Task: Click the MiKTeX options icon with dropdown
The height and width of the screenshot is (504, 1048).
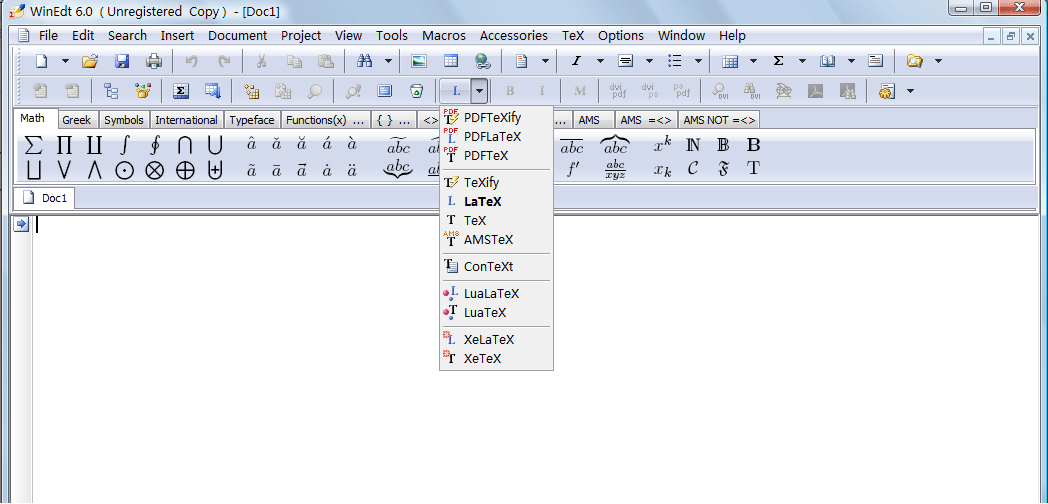Action: tap(887, 91)
